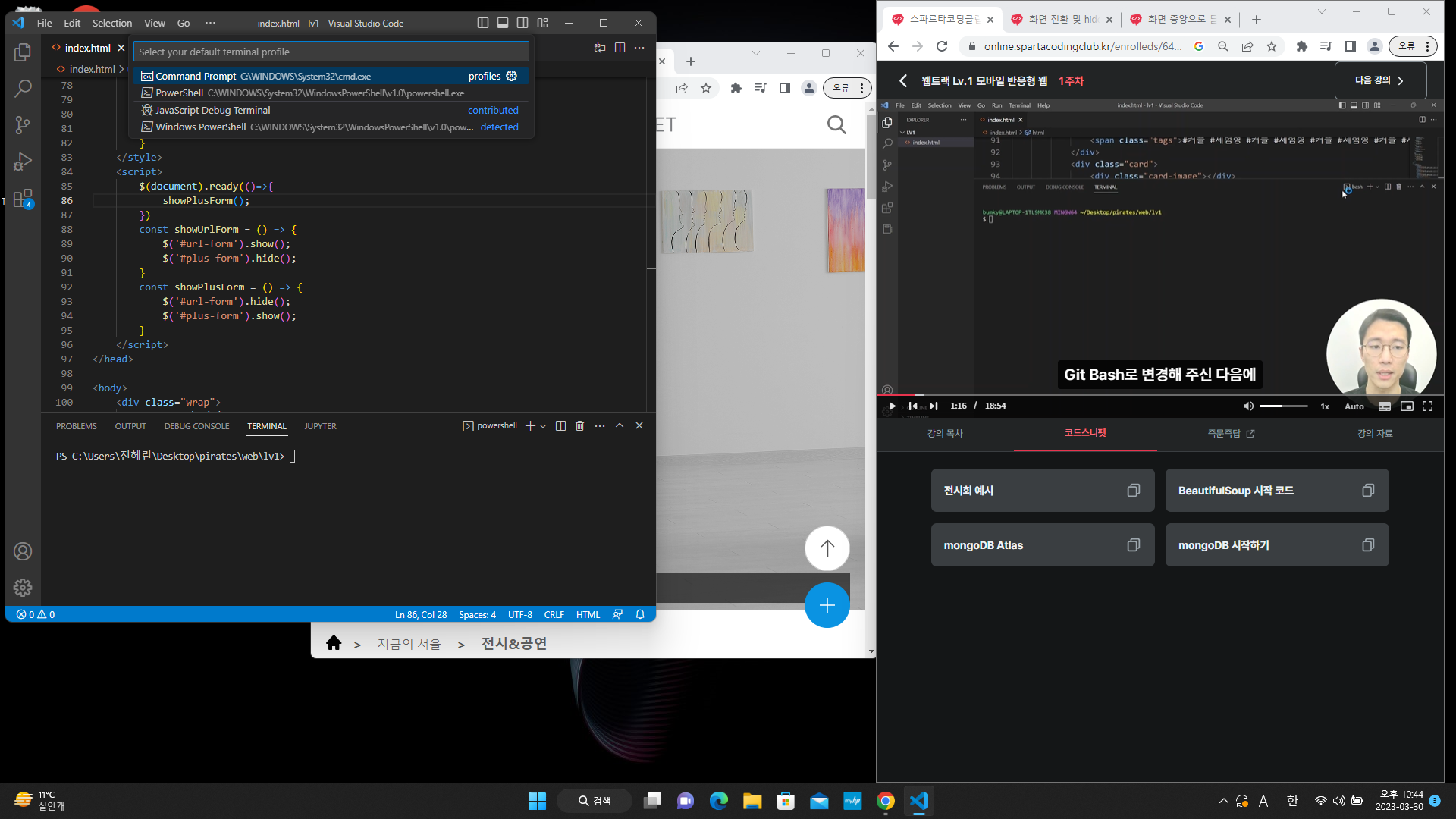The width and height of the screenshot is (1456, 819).
Task: Kill the terminal with trash icon
Action: pyautogui.click(x=580, y=426)
